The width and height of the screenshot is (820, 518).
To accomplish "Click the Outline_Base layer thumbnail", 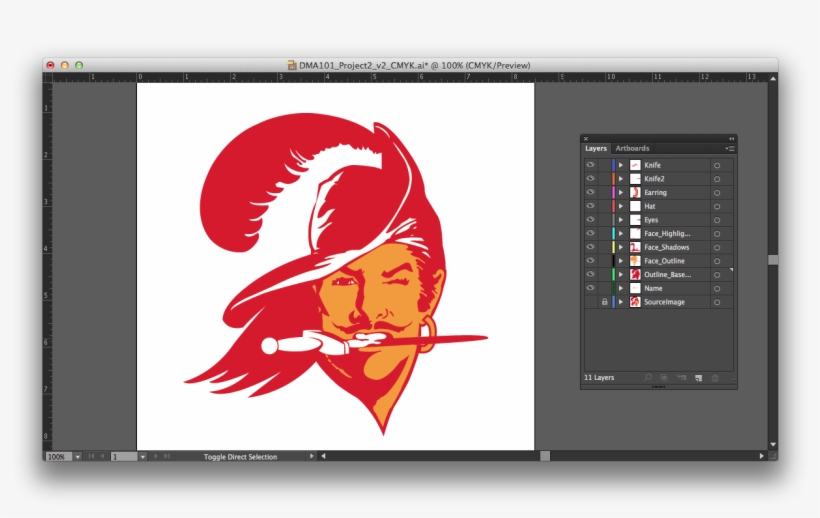I will pyautogui.click(x=635, y=274).
